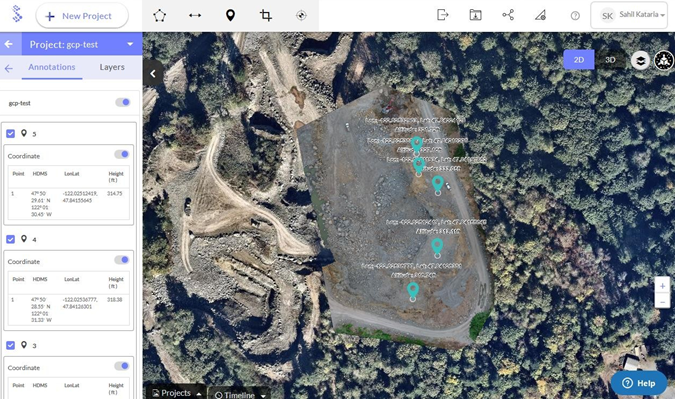Click LonLat value -122.02512419
Viewport: 676px width, 400px height.
click(x=80, y=194)
